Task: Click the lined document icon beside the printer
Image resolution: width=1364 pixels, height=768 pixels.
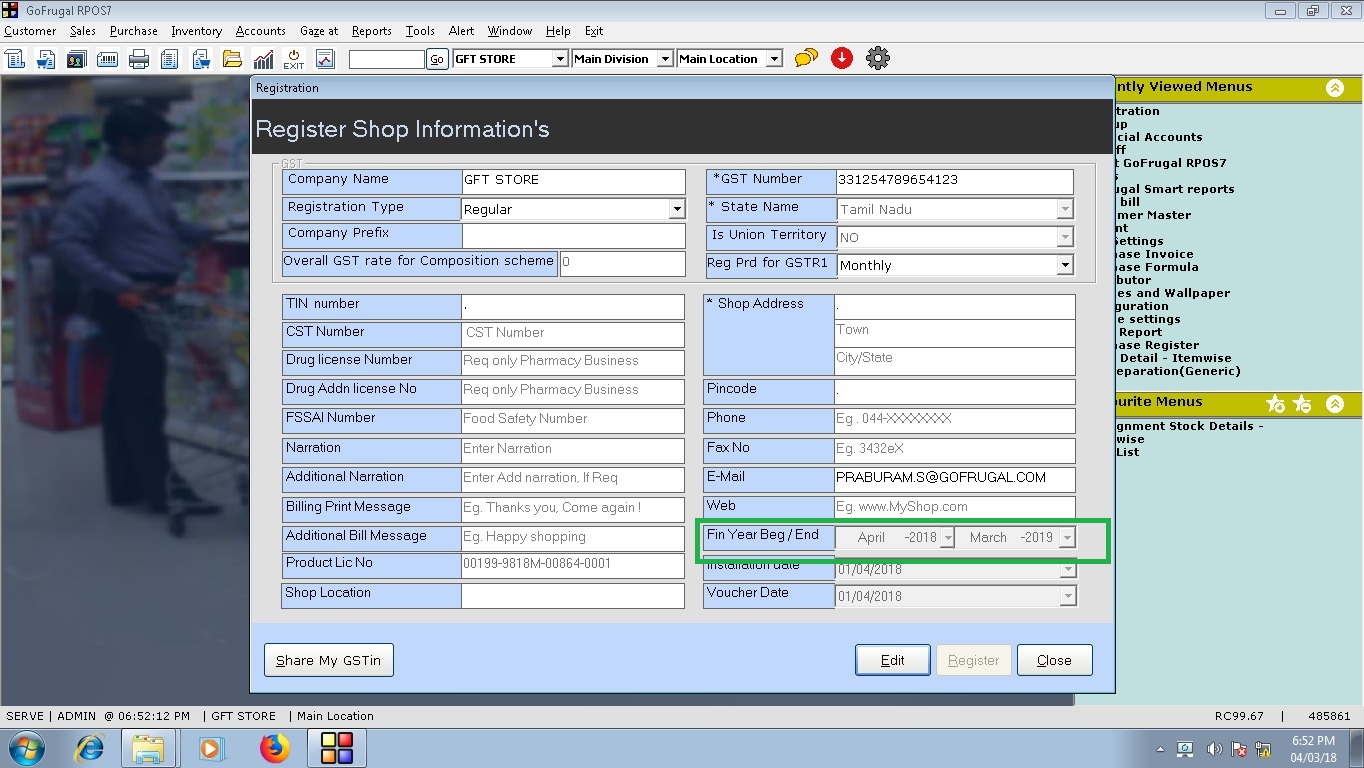Action: 170,59
